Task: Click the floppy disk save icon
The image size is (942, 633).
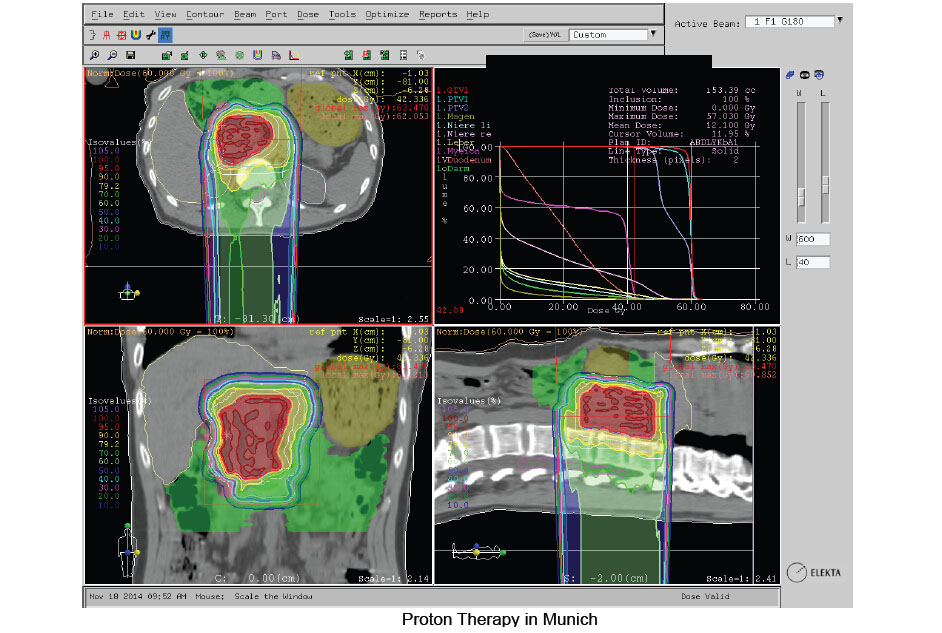Action: coord(130,55)
